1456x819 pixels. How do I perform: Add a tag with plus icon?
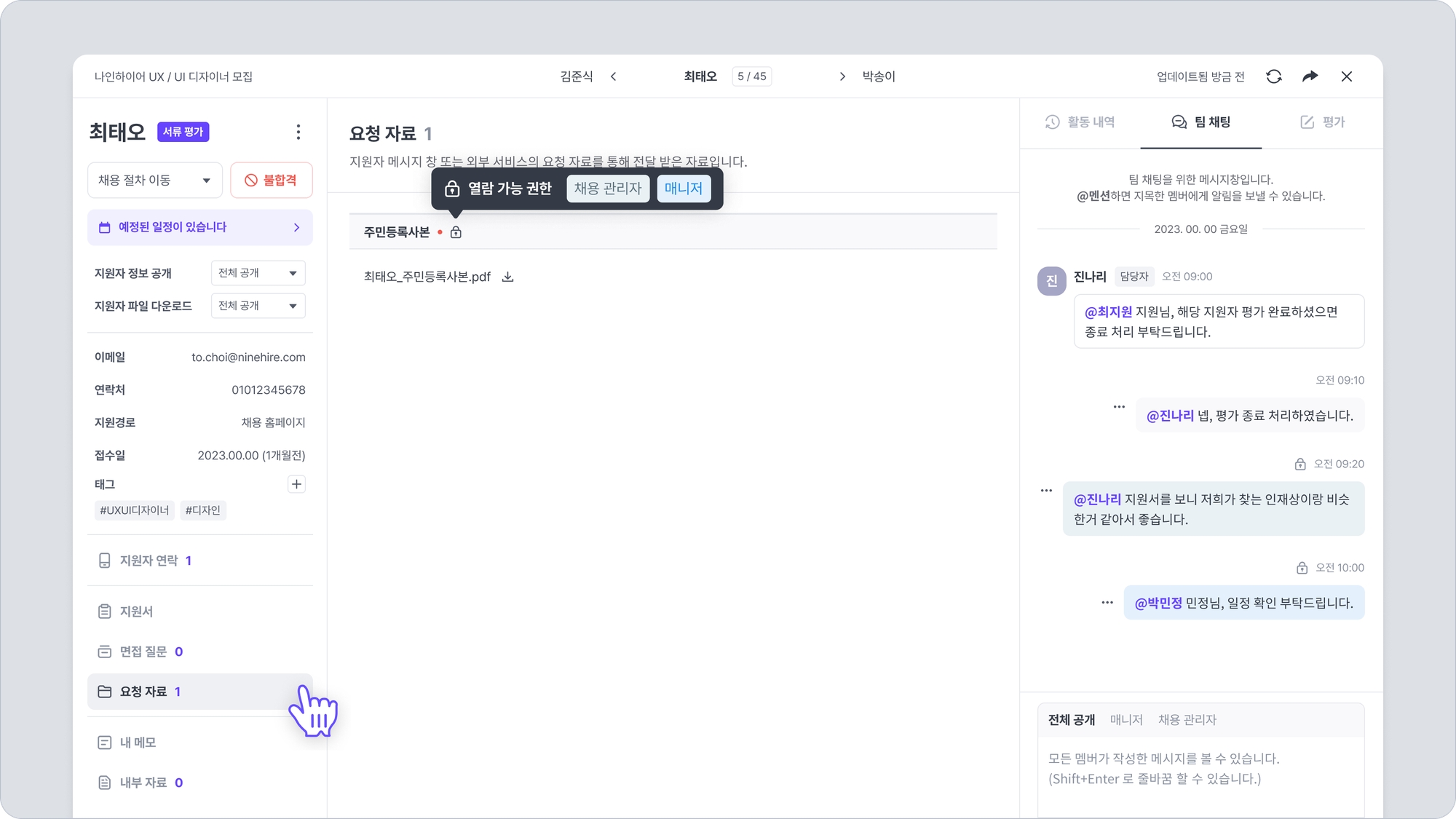coord(296,484)
